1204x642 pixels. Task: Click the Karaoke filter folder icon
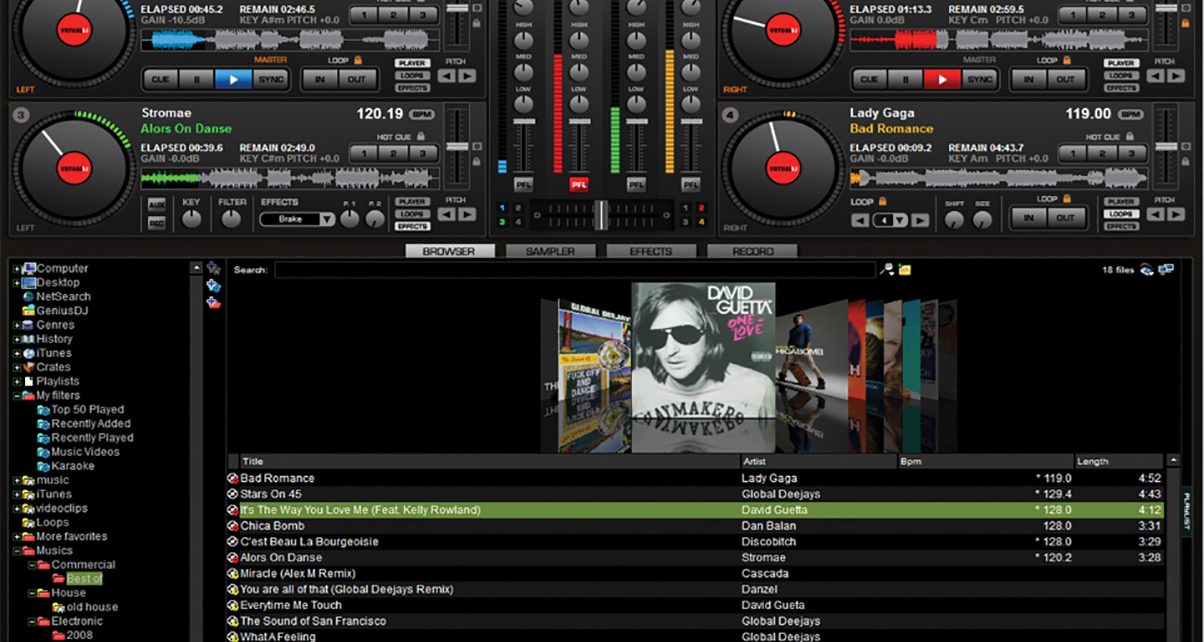tap(43, 466)
